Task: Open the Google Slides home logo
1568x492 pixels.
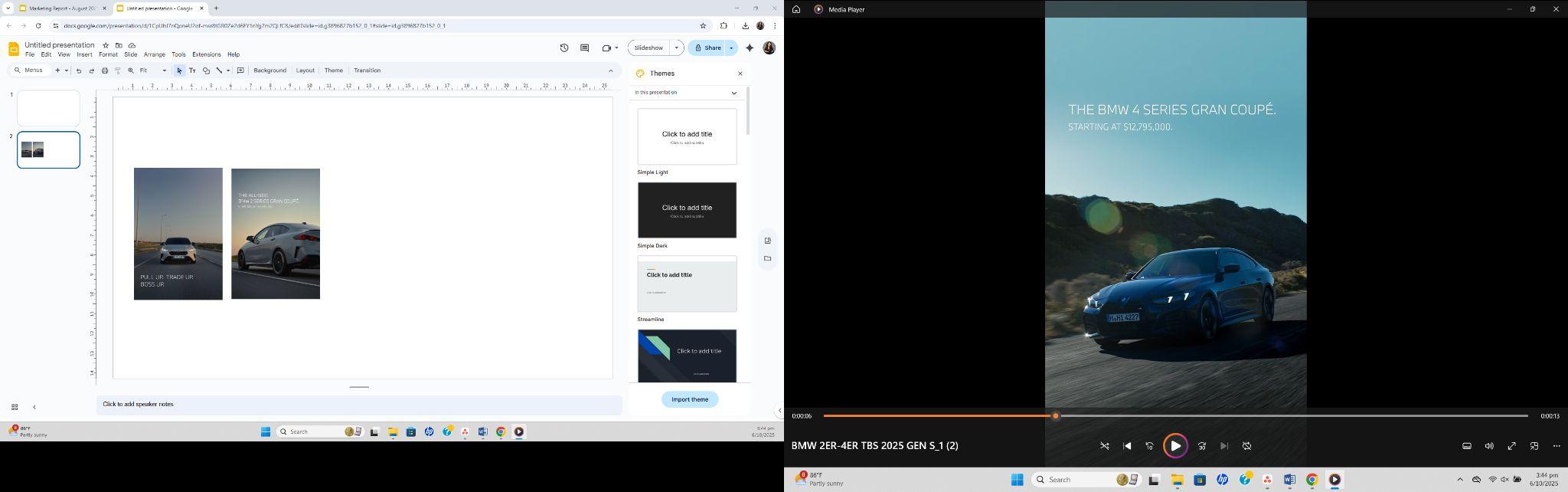Action: 14,49
